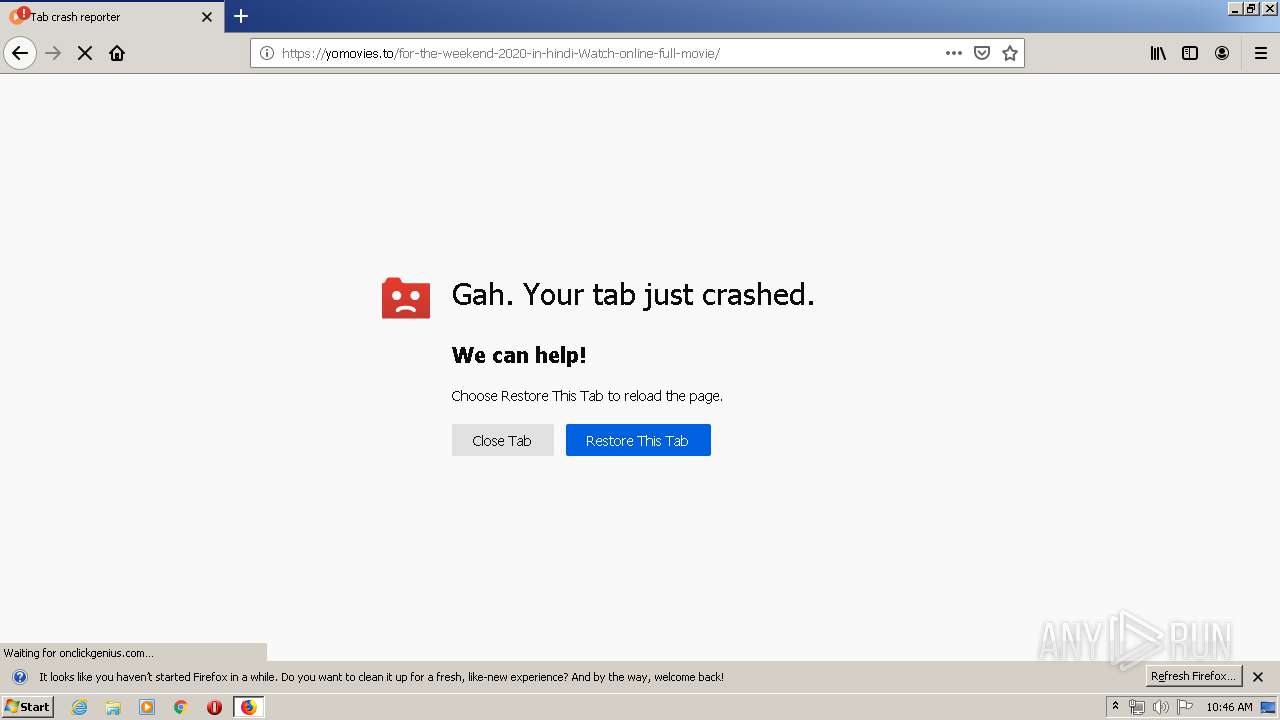Screen dimensions: 1280x720
Task: Open network status tray icon
Action: click(x=1136, y=707)
